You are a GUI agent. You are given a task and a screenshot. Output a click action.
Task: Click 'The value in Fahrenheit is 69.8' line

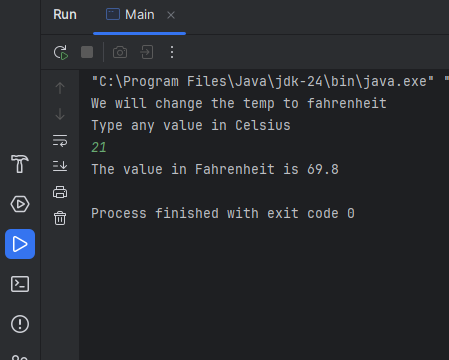[215, 169]
